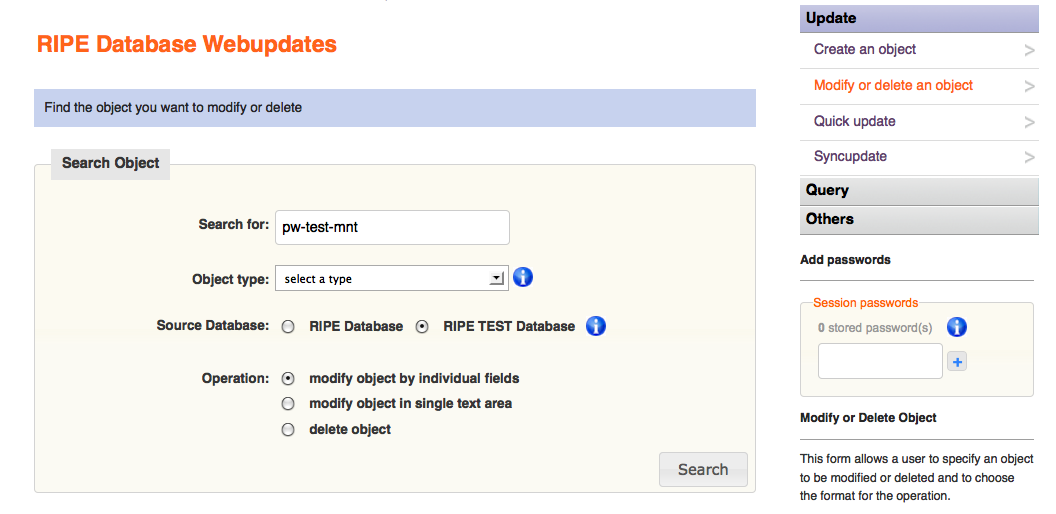Click plus icon to add session password
The image size is (1056, 514).
pos(957,362)
